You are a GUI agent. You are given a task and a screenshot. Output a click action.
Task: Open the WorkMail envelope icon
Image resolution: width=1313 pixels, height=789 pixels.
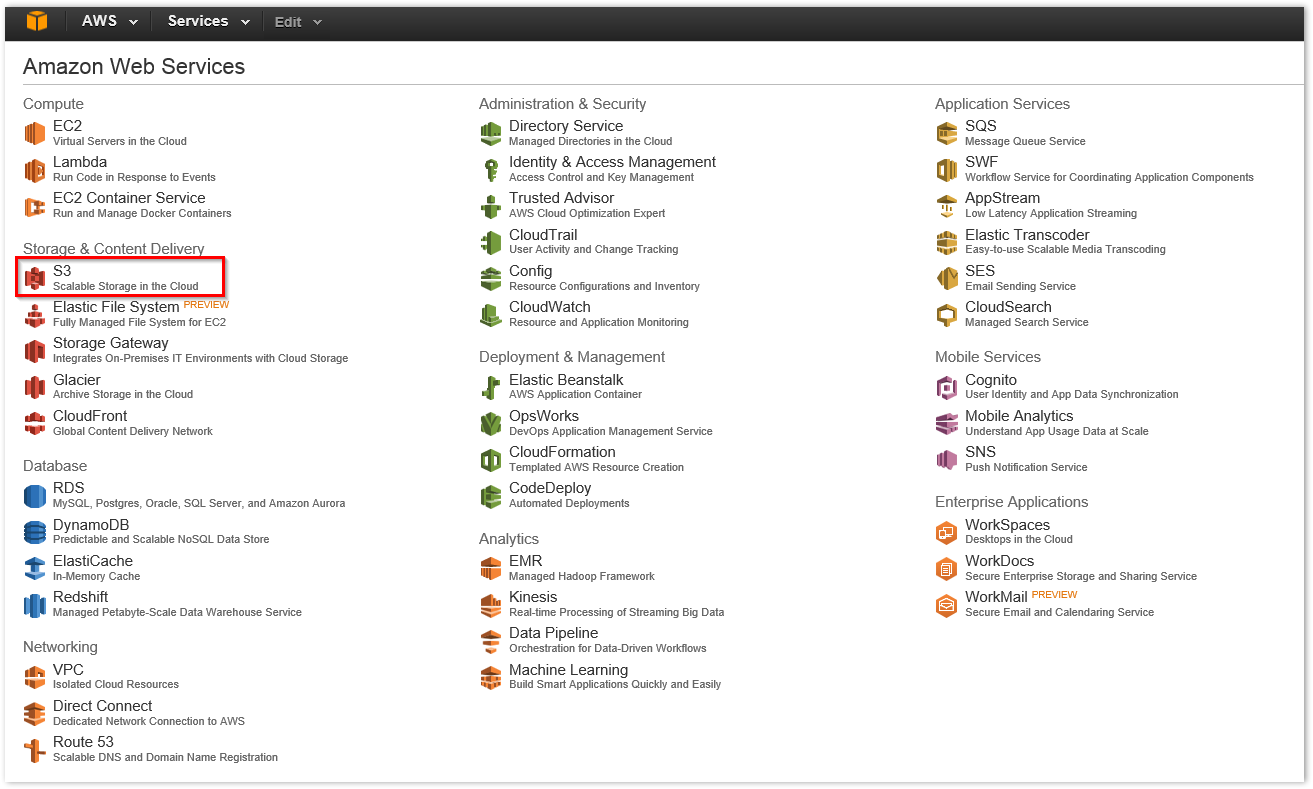[947, 605]
